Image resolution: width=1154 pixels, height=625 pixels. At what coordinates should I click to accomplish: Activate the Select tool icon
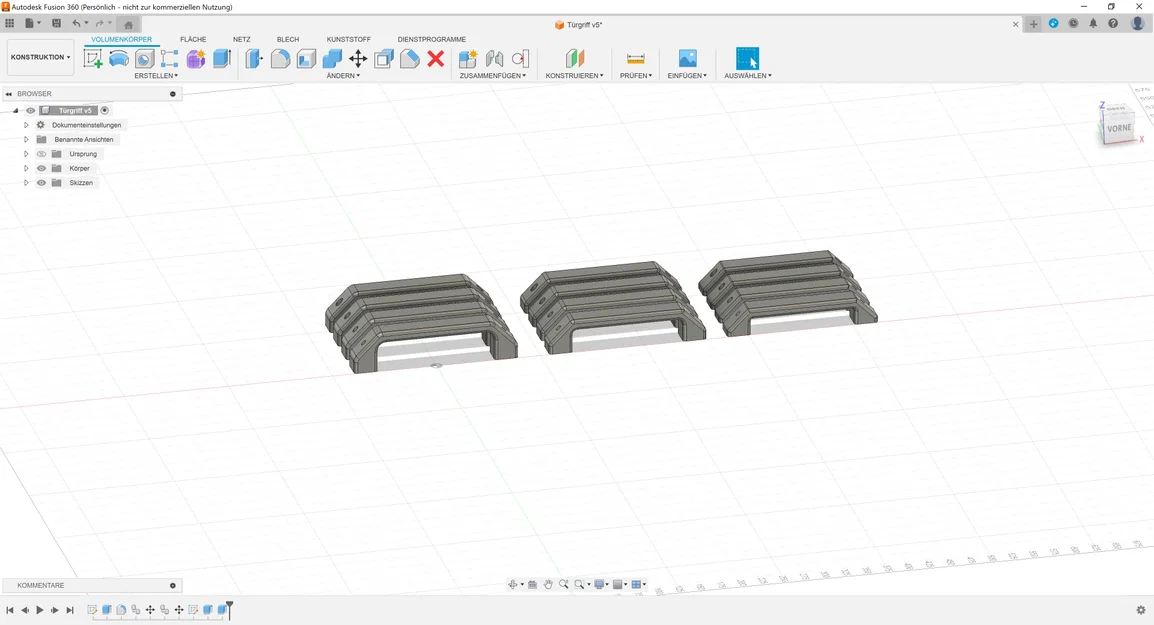747,58
